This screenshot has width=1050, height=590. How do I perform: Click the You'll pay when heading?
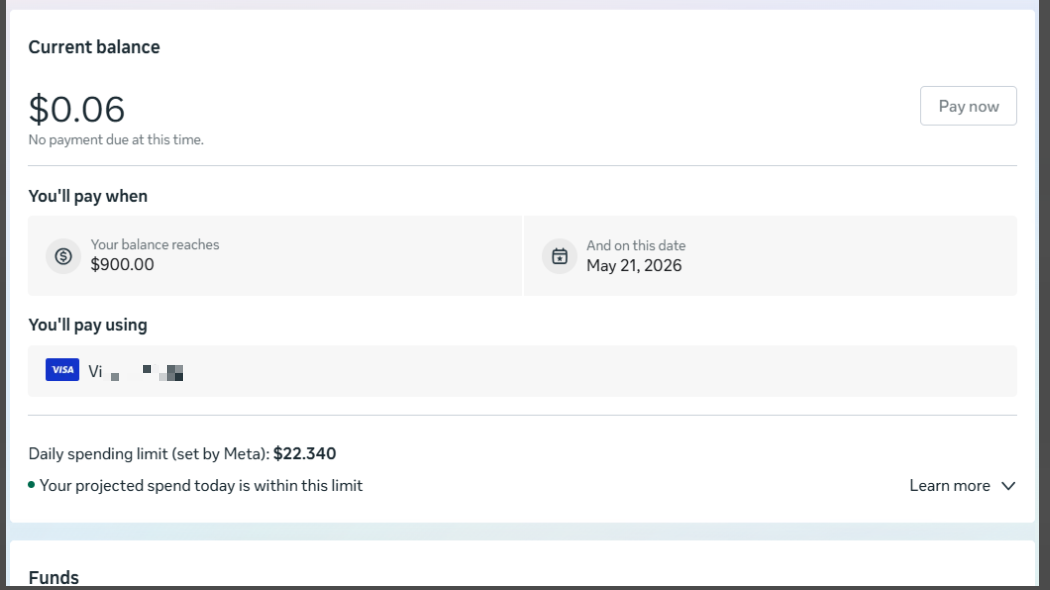[x=88, y=196]
